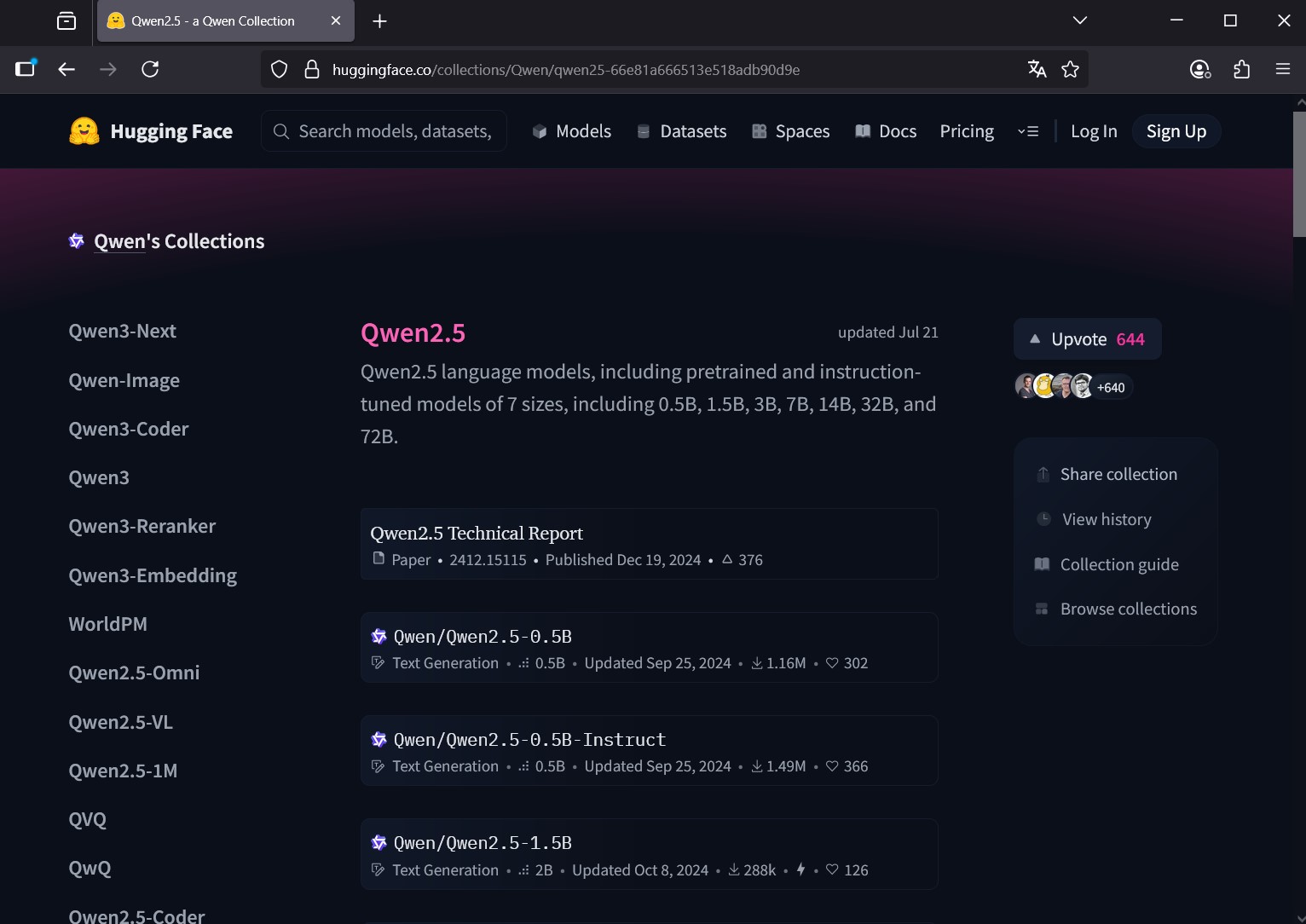1306x924 pixels.
Task: Open the Qwen2.5-Omni collection
Action: click(134, 673)
